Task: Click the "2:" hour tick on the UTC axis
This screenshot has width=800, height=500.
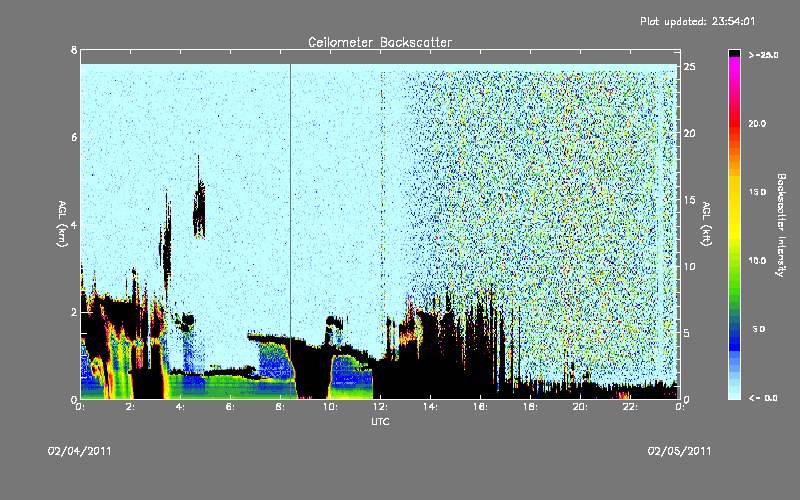Action: (x=130, y=407)
